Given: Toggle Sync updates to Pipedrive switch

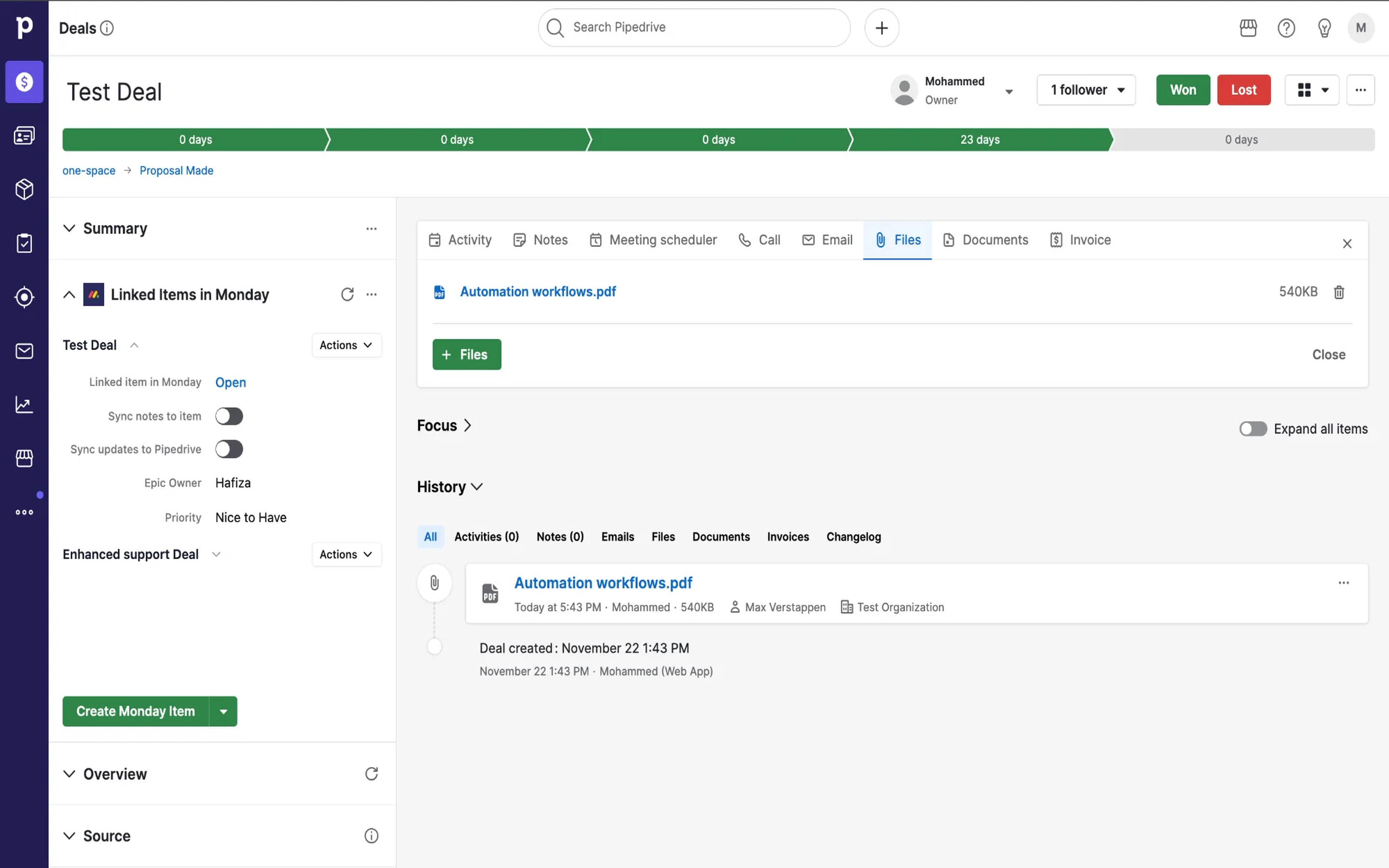Looking at the screenshot, I should (x=229, y=449).
